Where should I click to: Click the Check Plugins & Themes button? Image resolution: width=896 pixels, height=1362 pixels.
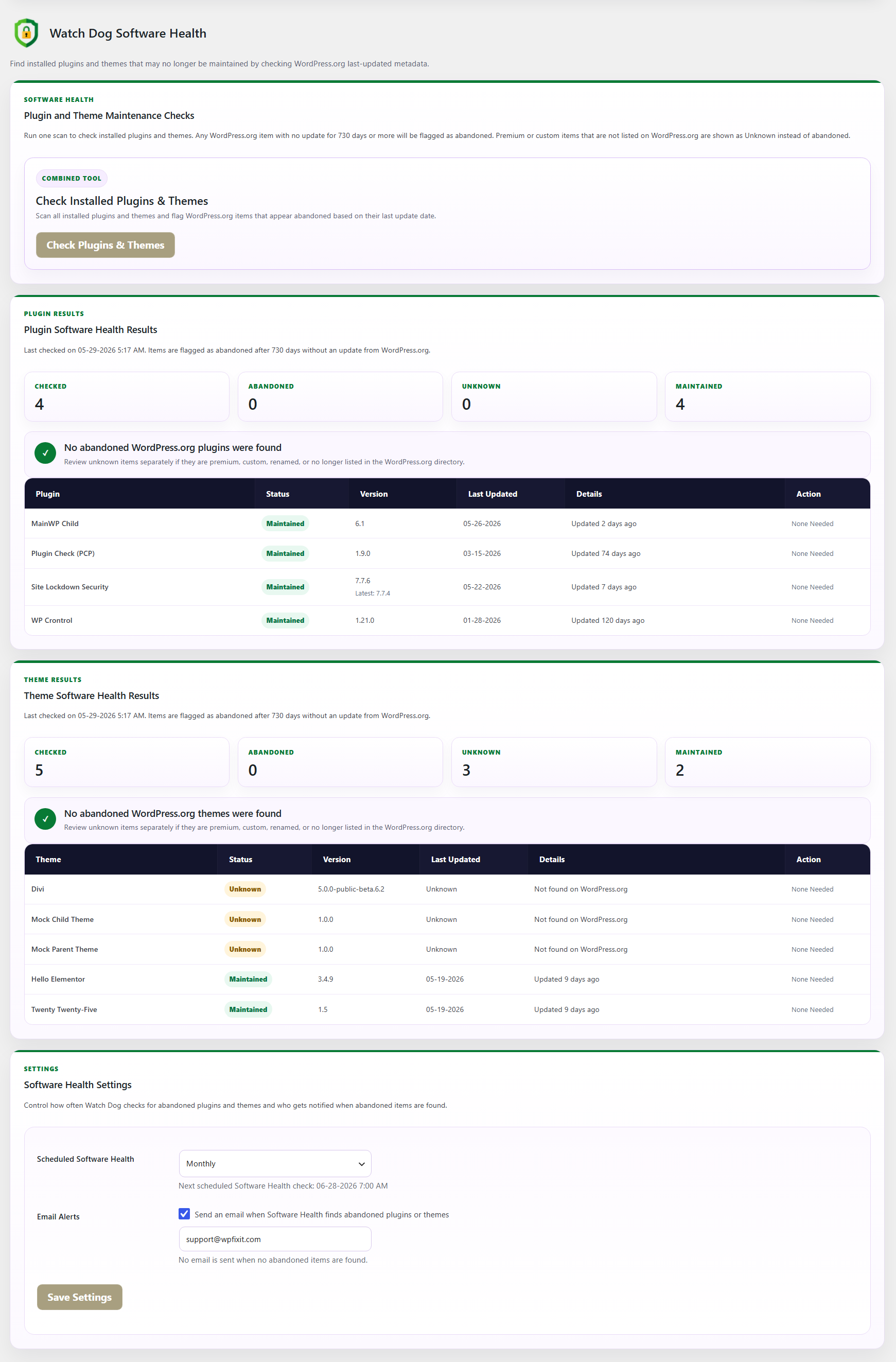(106, 245)
